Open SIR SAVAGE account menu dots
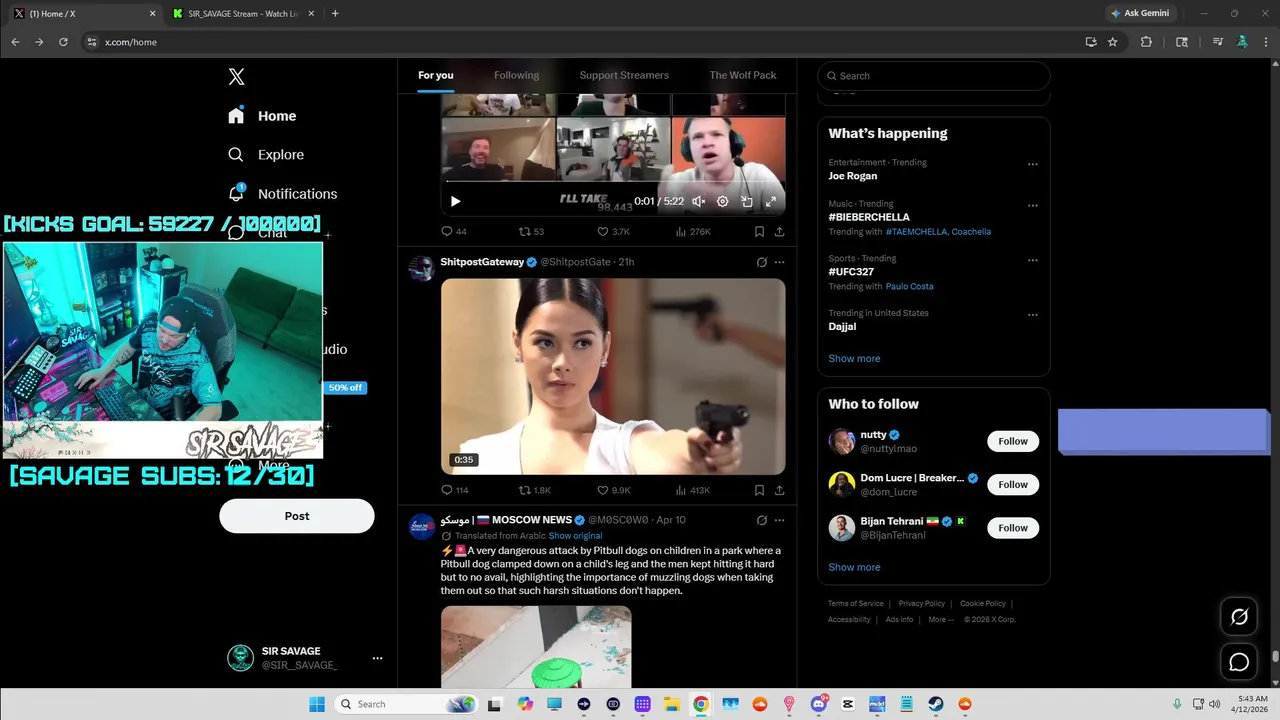The width and height of the screenshot is (1280, 720). point(377,658)
